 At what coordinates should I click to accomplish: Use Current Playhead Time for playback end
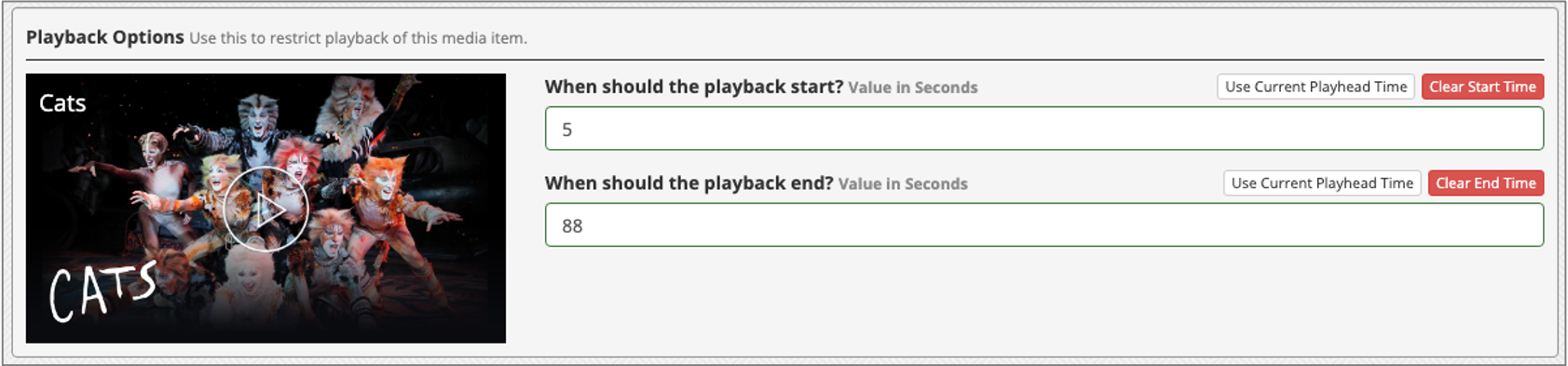coord(1322,183)
